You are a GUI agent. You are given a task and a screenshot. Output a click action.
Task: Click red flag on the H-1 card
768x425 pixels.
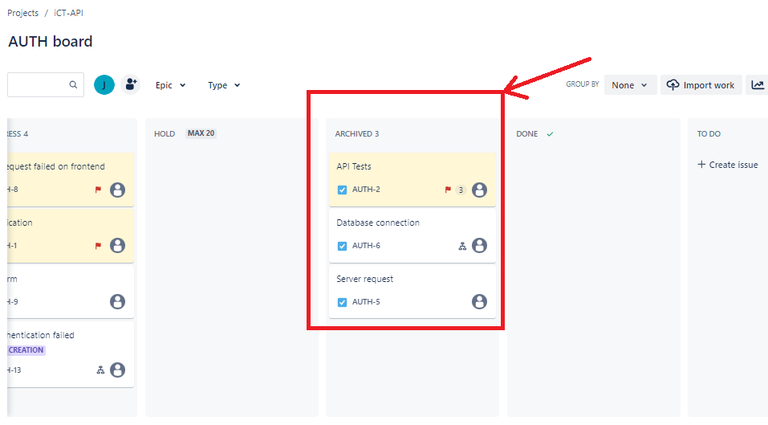point(98,246)
